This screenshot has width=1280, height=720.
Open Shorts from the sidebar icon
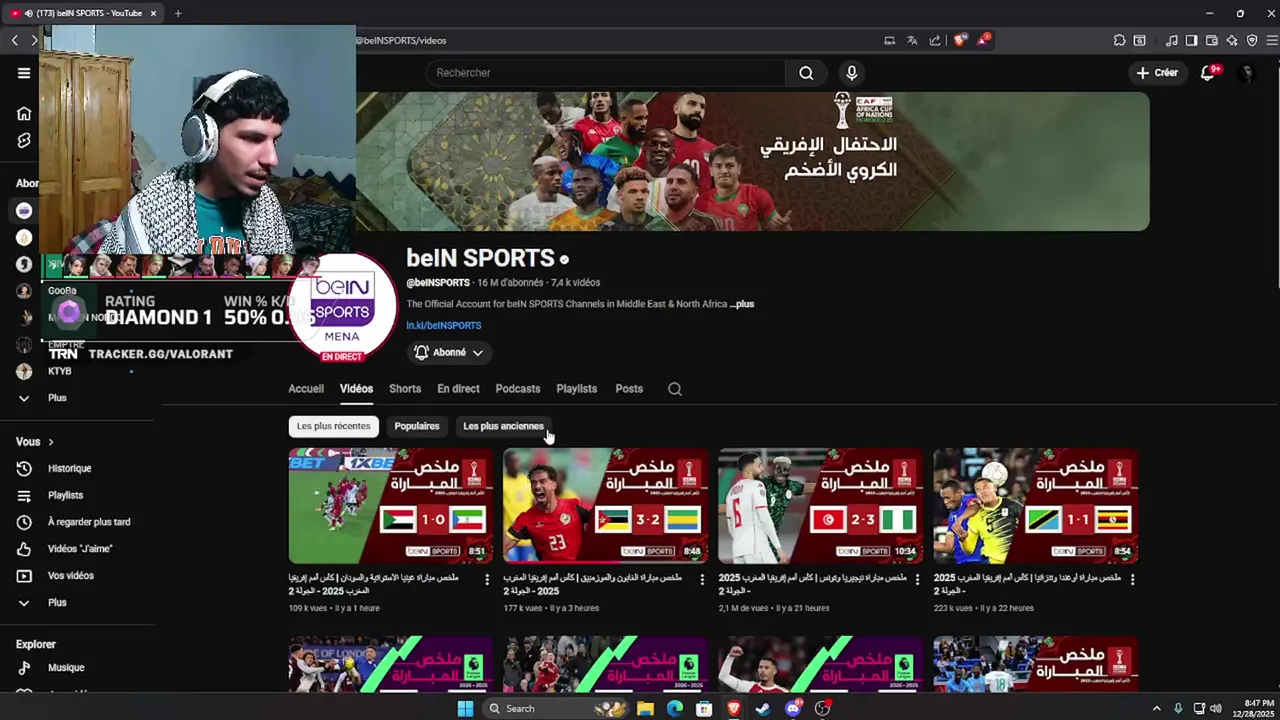click(x=24, y=141)
